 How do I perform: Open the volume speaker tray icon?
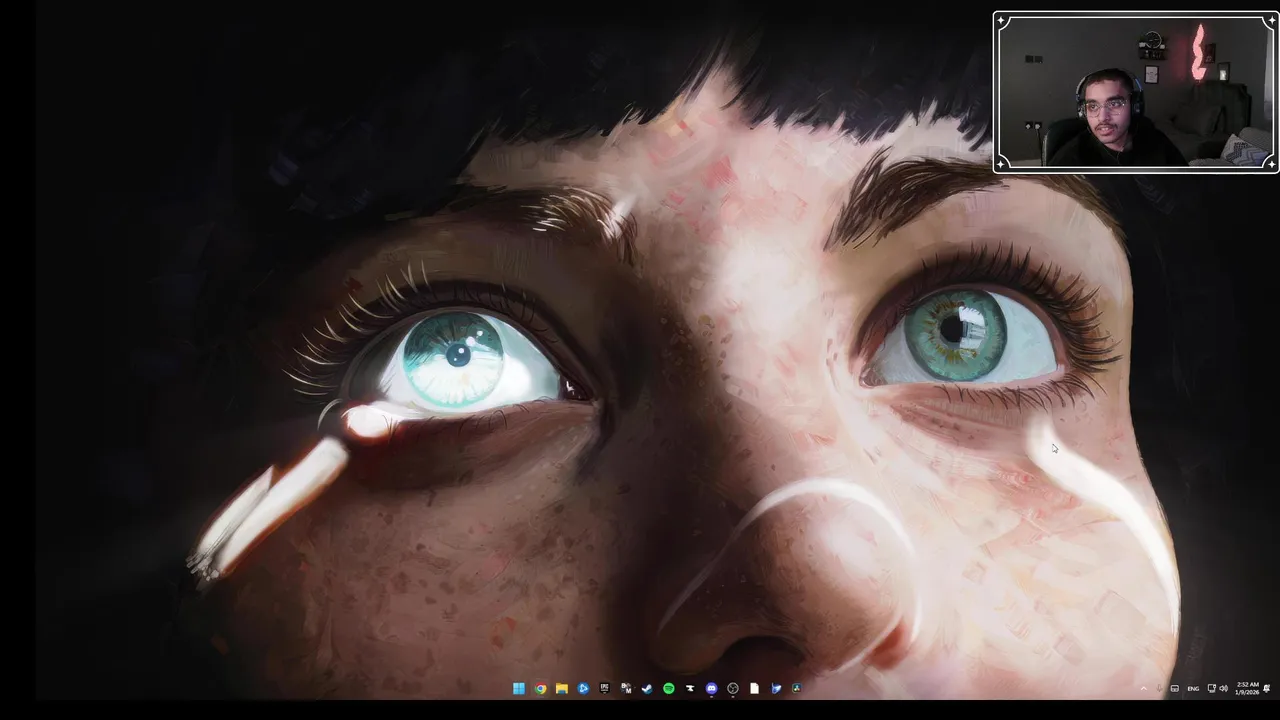(x=1223, y=688)
